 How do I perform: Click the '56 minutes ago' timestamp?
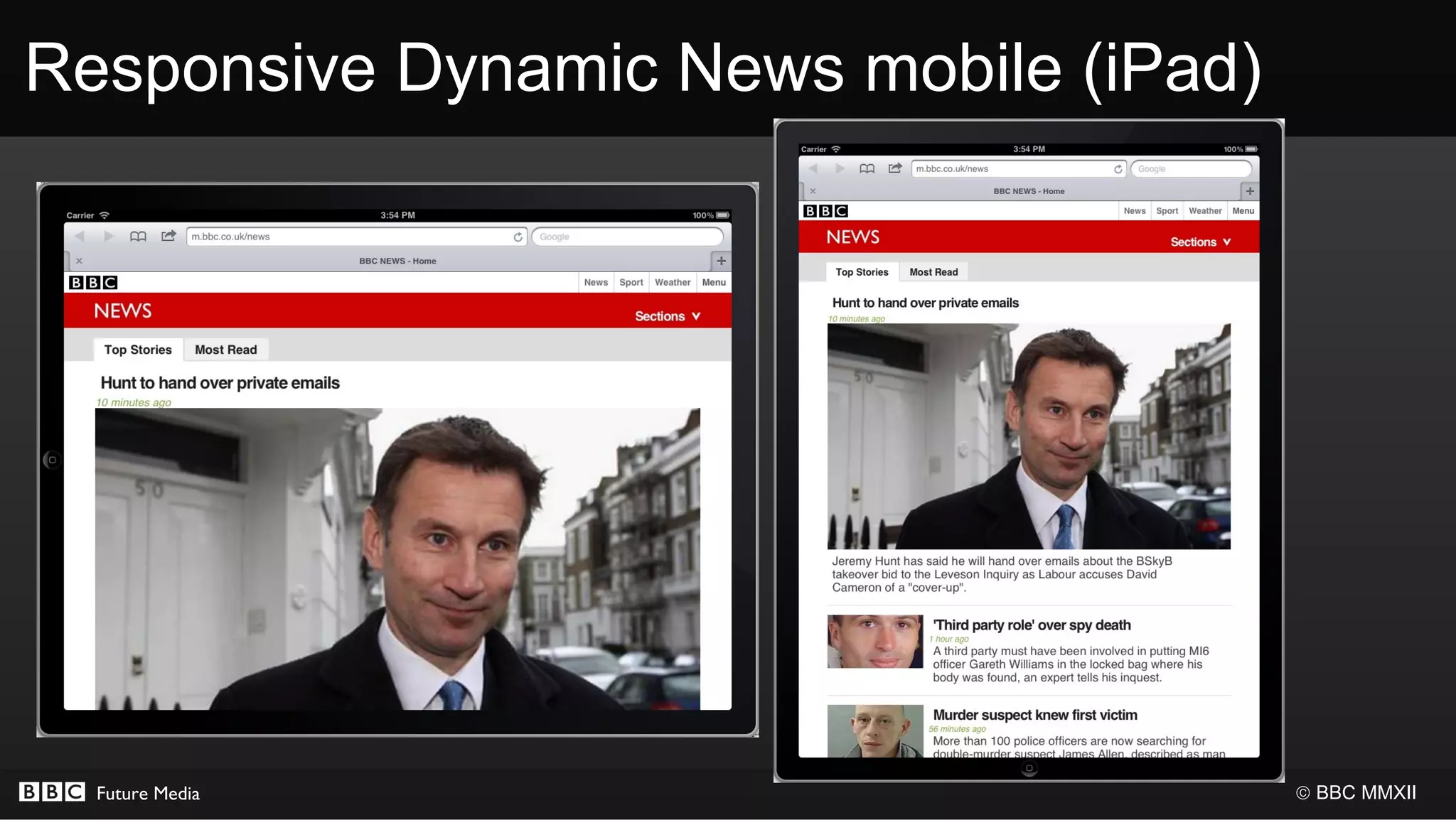tap(957, 729)
